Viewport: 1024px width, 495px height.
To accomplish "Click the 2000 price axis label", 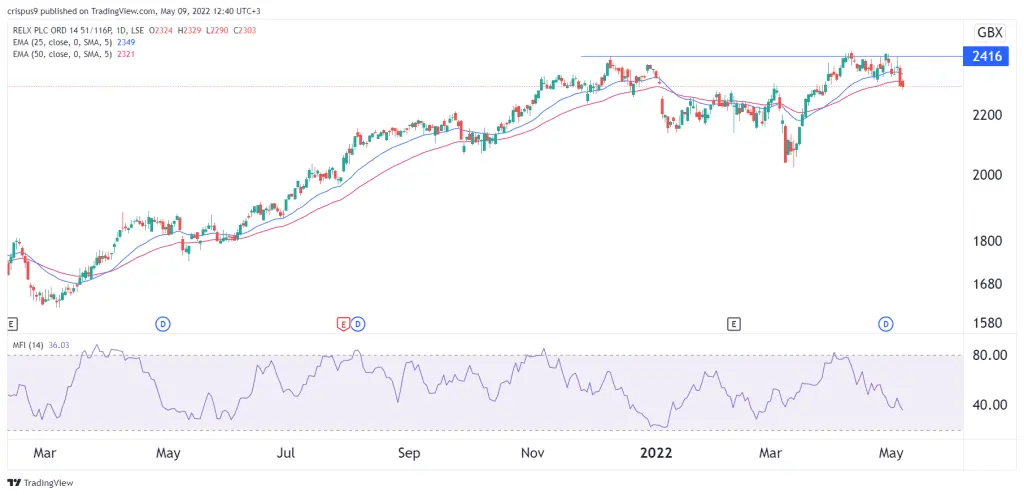I will [x=986, y=175].
